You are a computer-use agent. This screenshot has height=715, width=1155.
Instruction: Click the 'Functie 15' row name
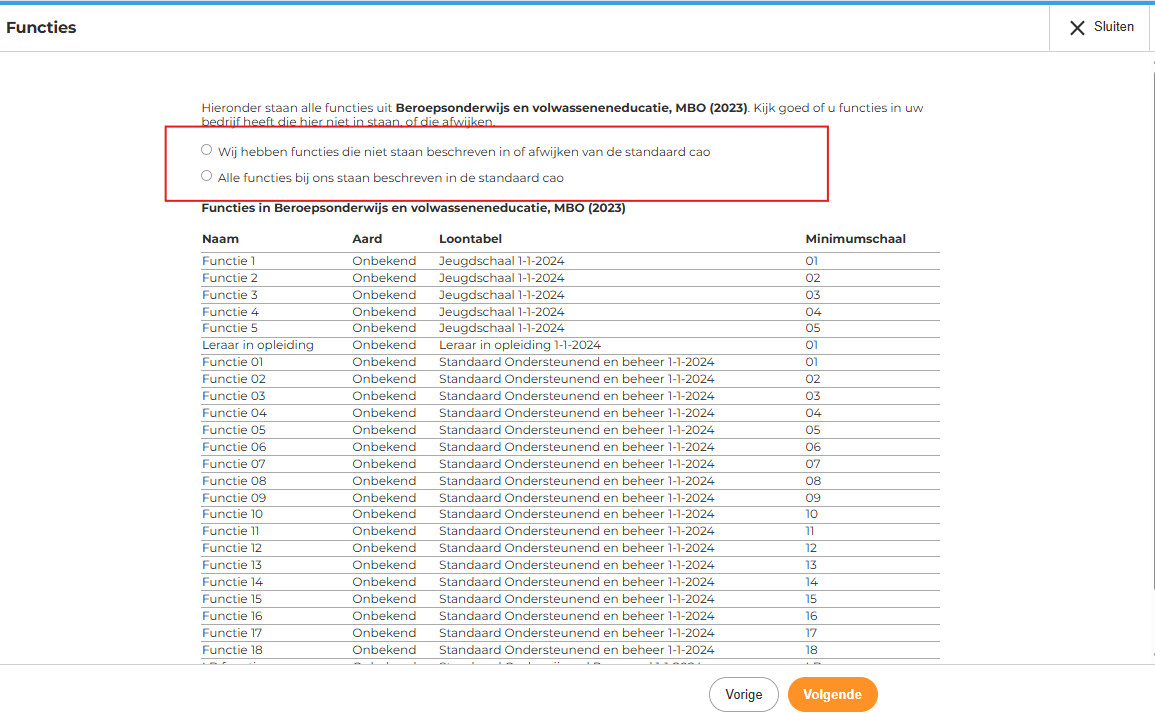click(232, 599)
